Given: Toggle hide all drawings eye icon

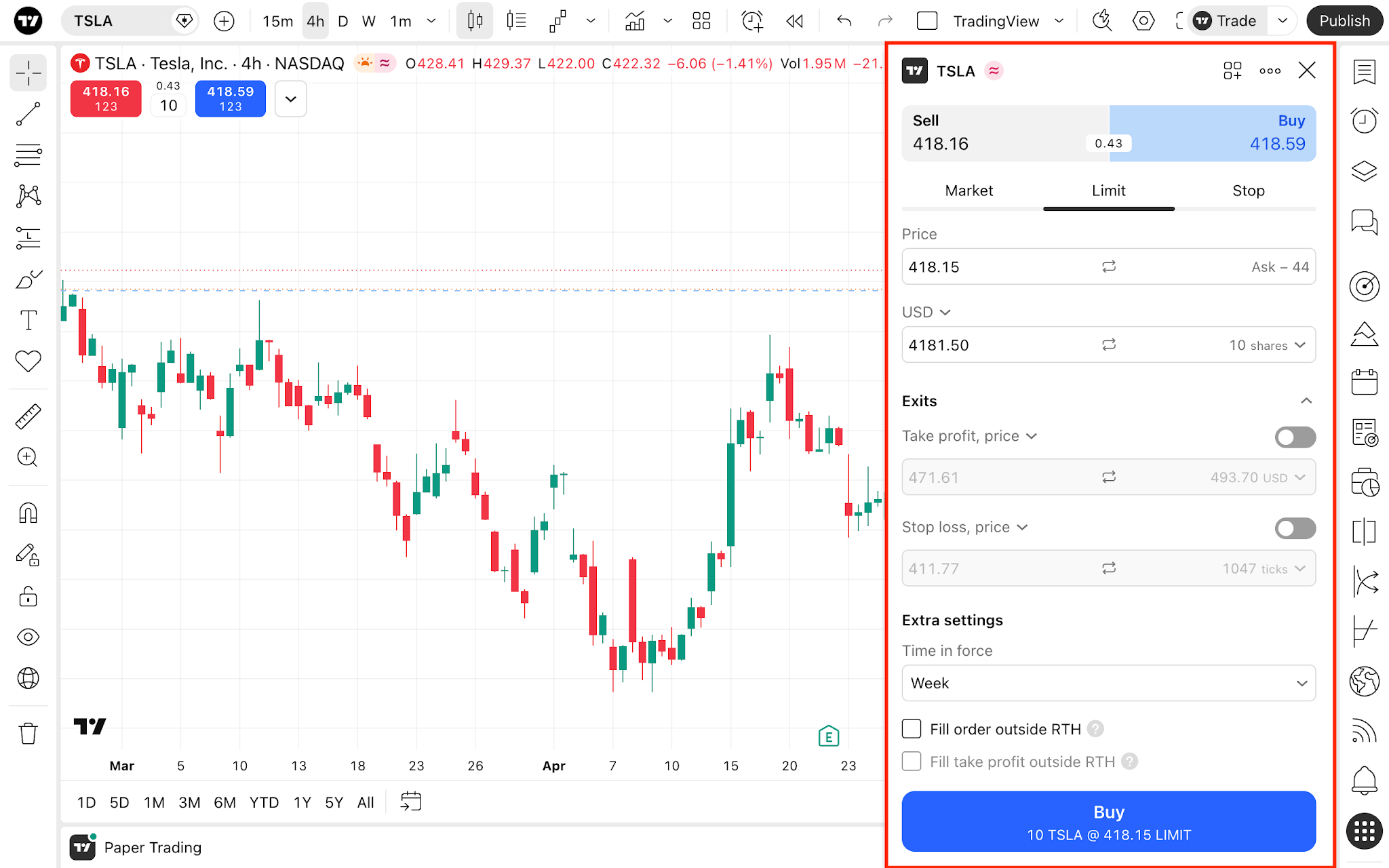Looking at the screenshot, I should point(28,637).
